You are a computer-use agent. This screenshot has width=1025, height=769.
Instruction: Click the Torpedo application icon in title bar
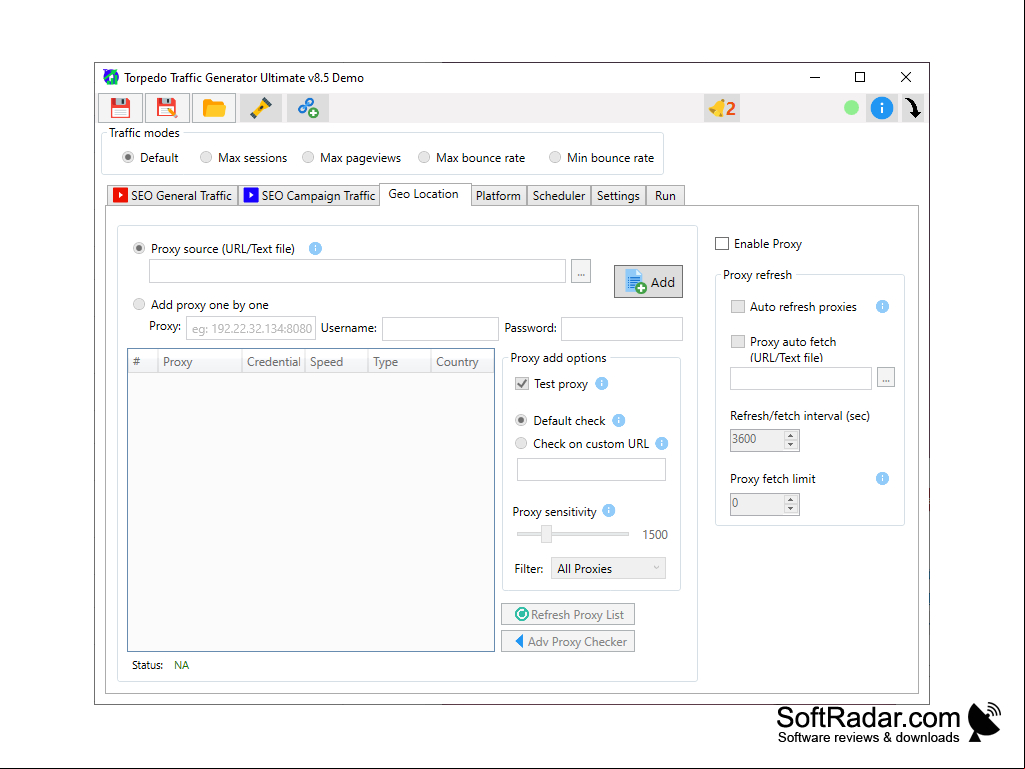click(111, 77)
